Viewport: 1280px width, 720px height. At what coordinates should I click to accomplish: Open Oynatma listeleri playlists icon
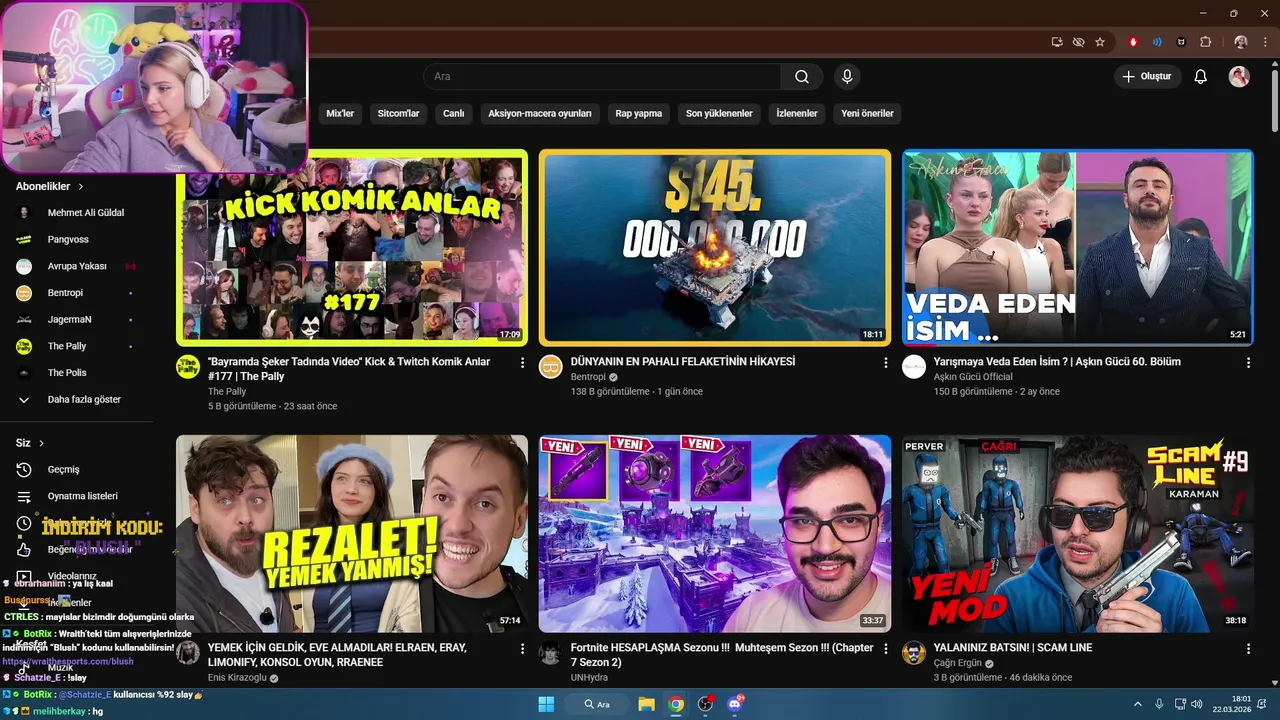click(x=24, y=496)
